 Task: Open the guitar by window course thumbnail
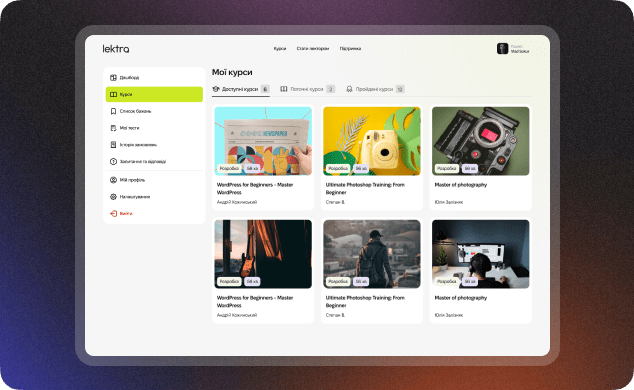(263, 254)
